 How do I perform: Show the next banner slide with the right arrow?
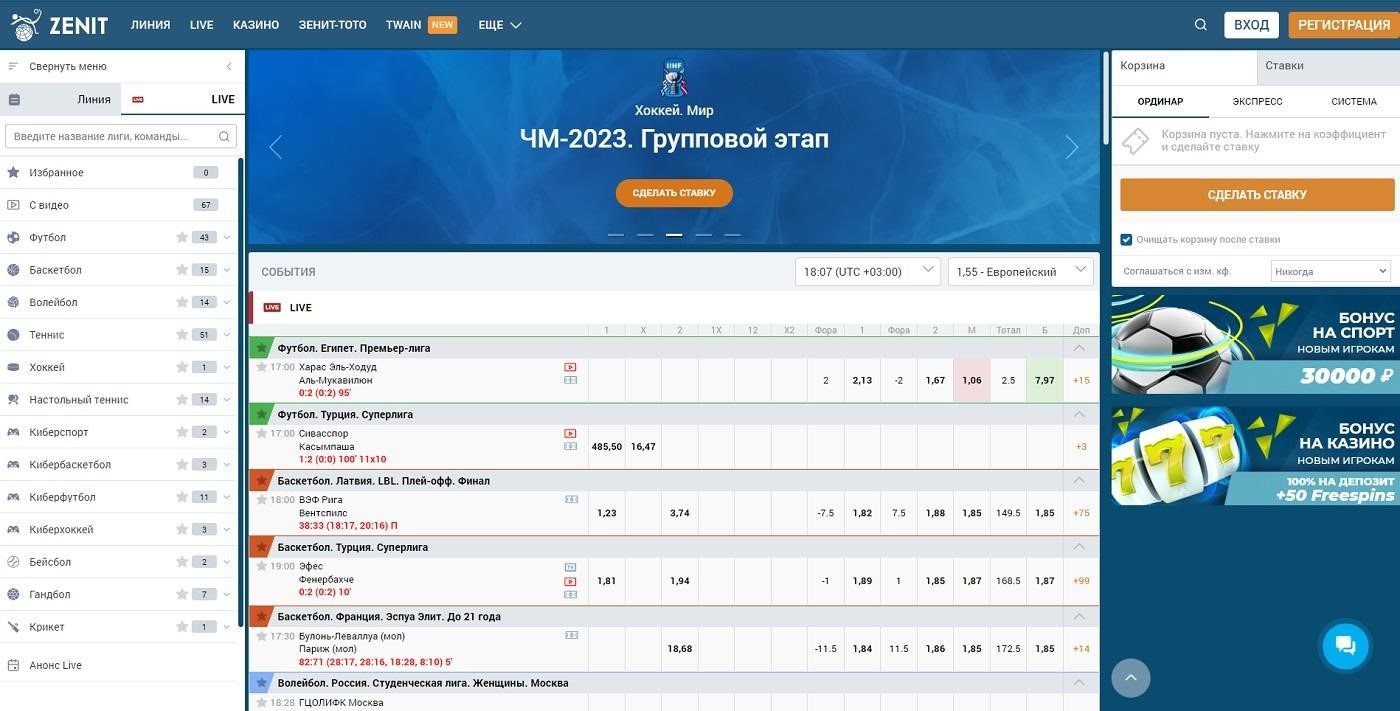click(1072, 147)
